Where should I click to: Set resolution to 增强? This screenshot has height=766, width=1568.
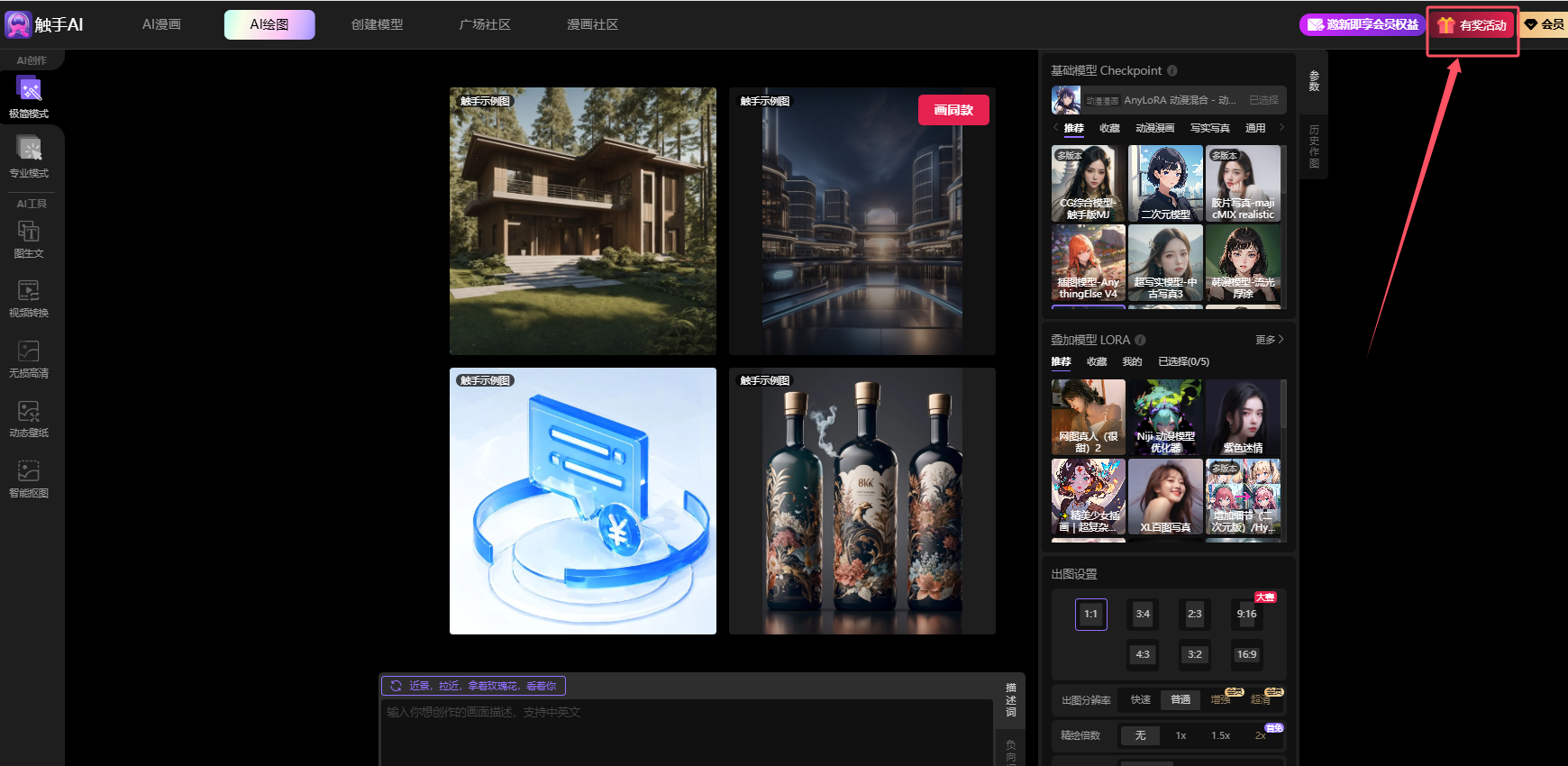pos(1221,699)
